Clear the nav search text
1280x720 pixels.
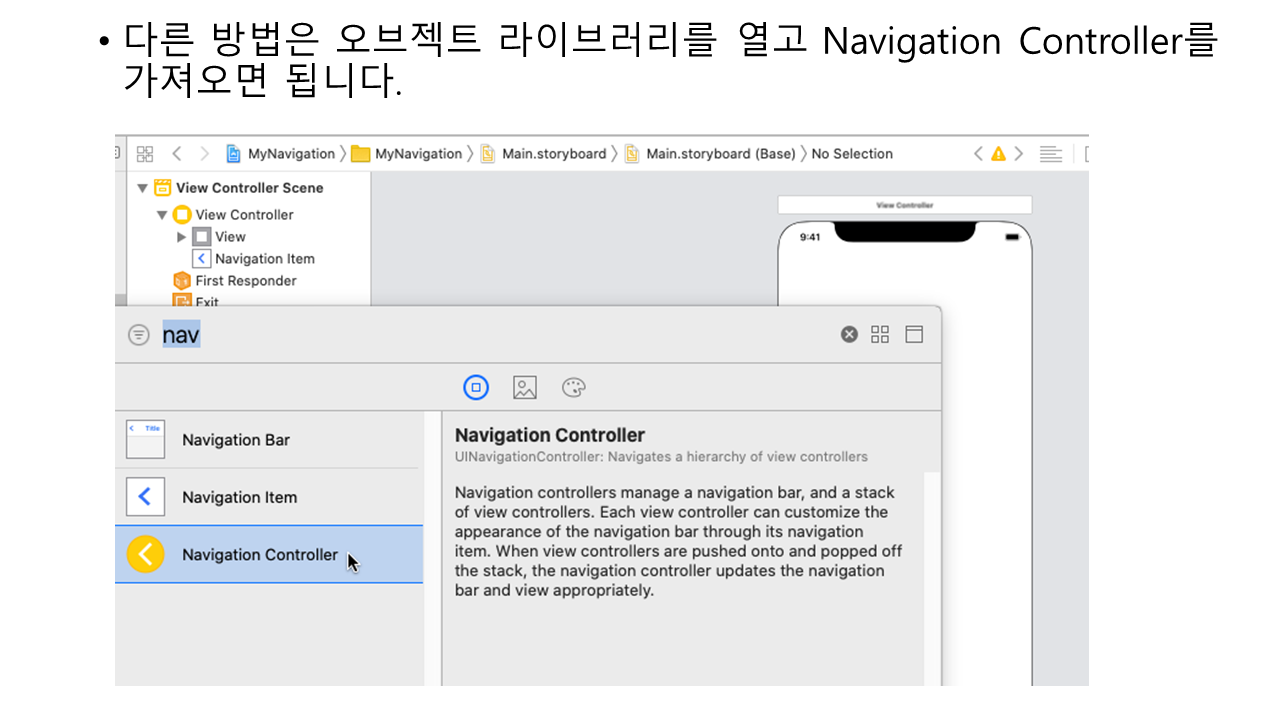click(x=849, y=335)
